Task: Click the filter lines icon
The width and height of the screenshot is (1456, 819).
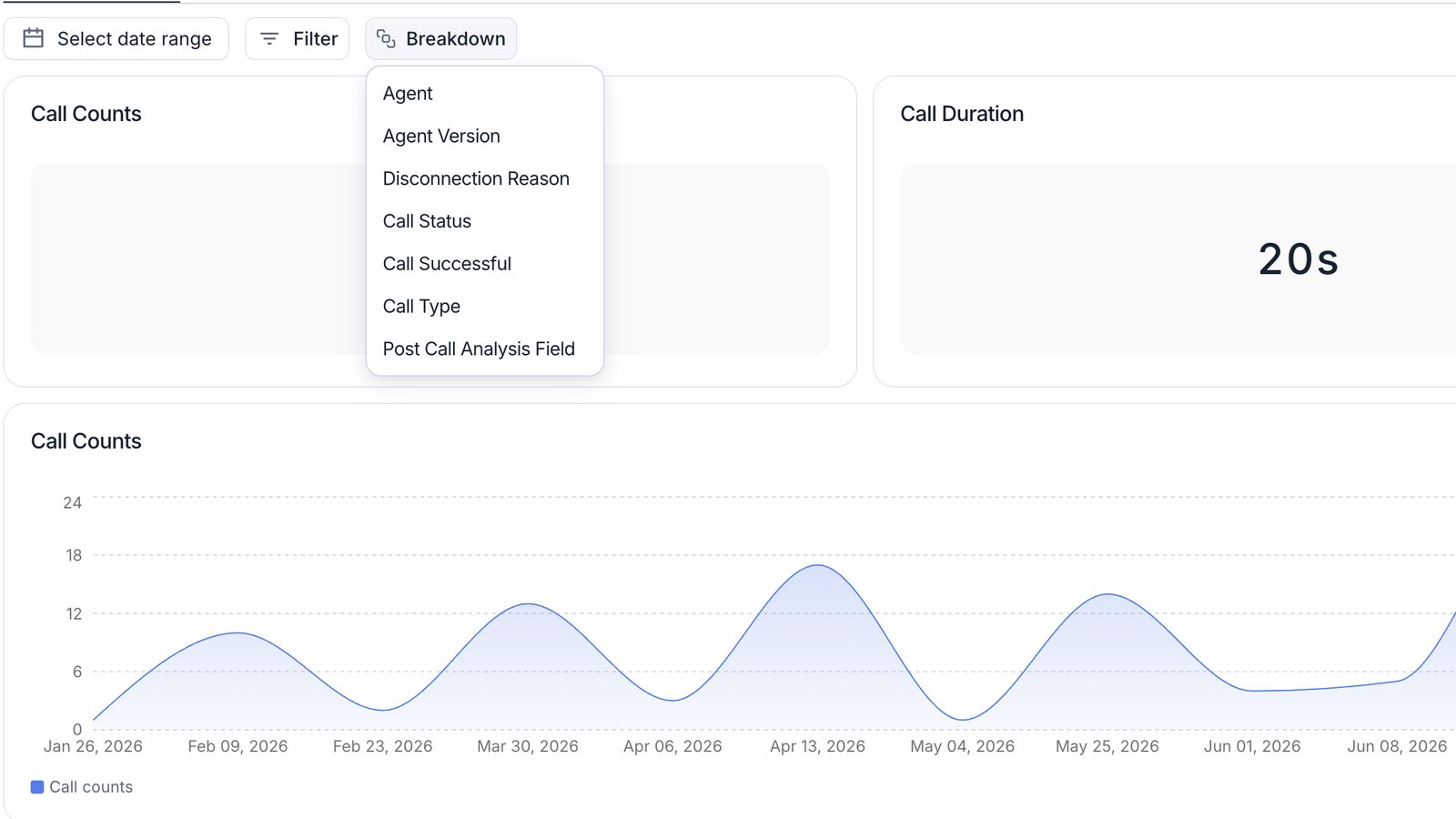Action: [269, 38]
